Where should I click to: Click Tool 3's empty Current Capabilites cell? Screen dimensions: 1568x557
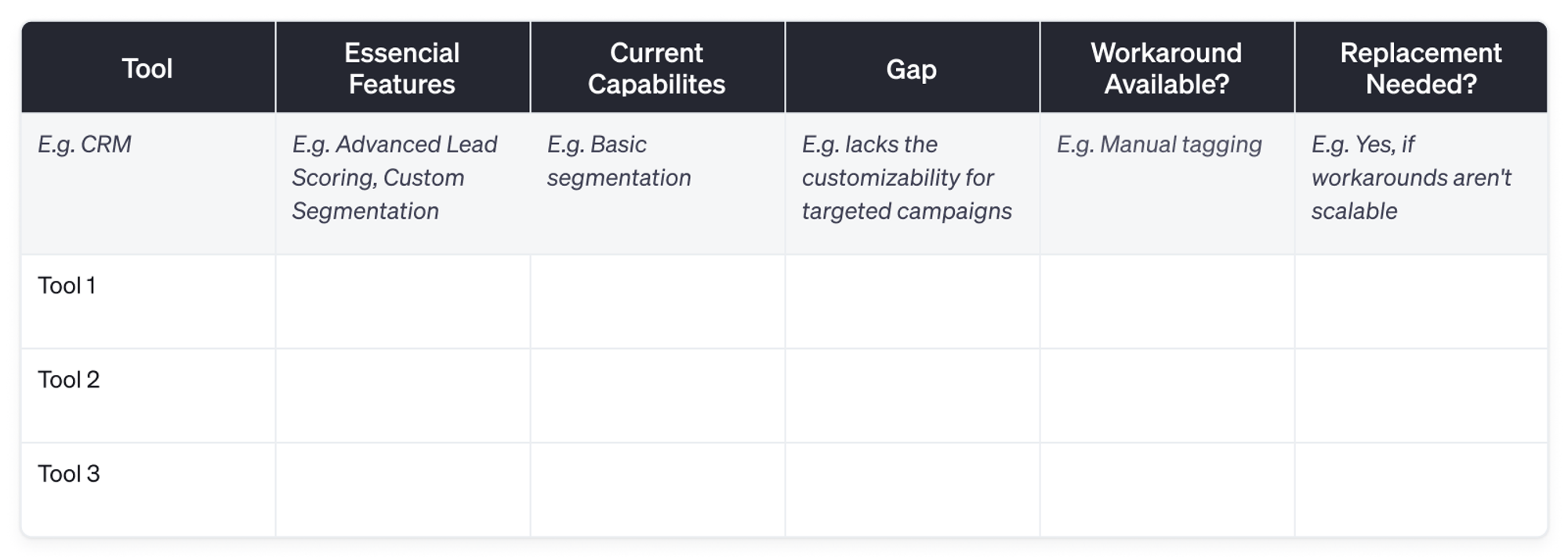pyautogui.click(x=657, y=490)
